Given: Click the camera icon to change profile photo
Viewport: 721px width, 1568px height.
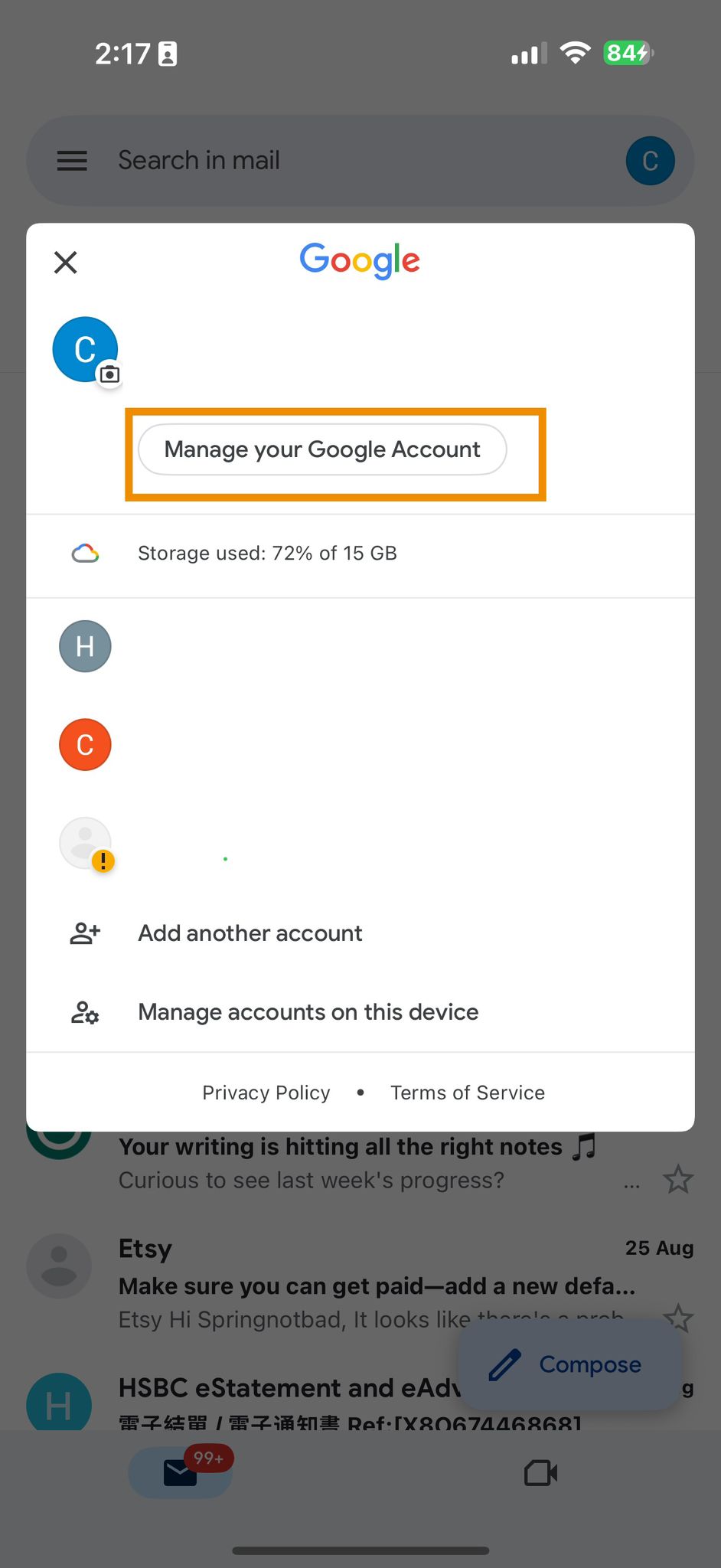Looking at the screenshot, I should (x=109, y=374).
